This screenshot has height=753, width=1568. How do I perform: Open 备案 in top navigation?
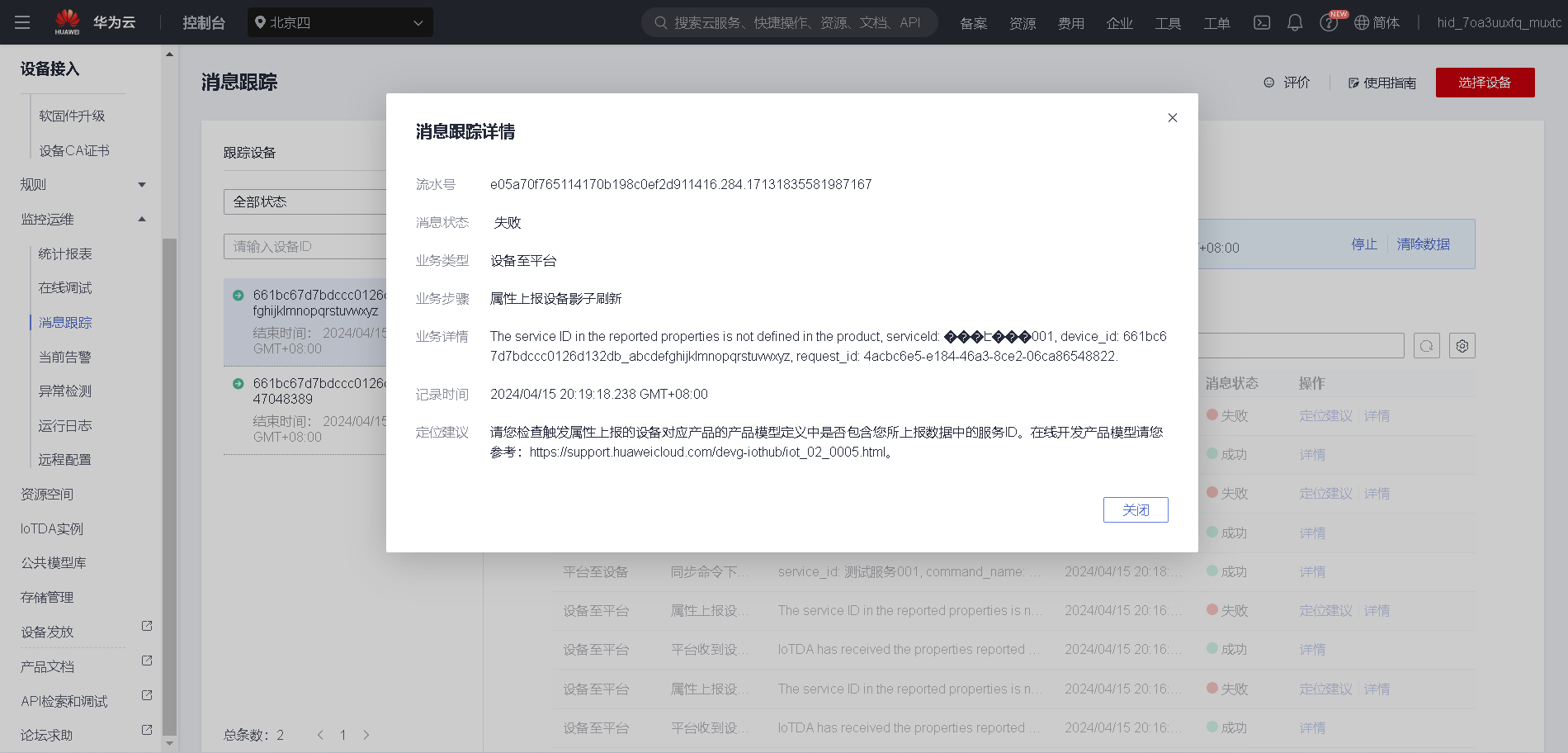tap(974, 23)
